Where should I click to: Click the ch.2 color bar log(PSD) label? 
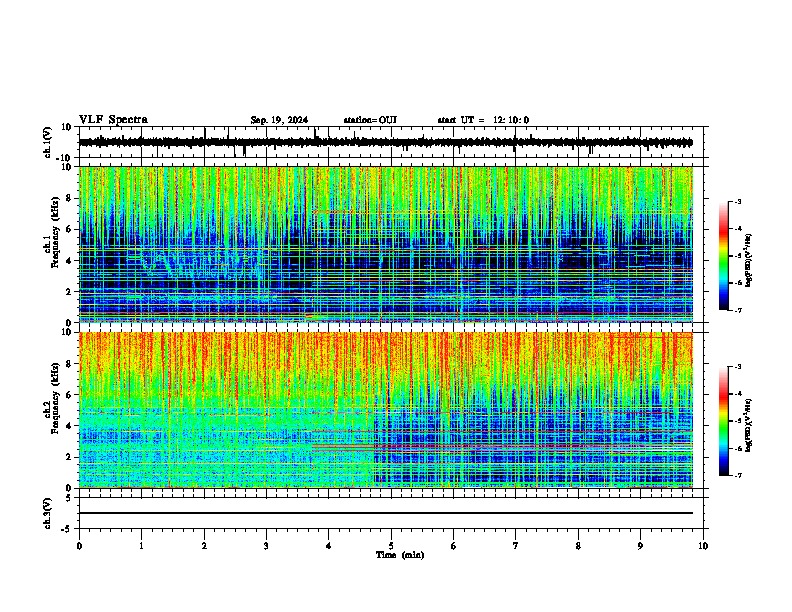point(748,425)
